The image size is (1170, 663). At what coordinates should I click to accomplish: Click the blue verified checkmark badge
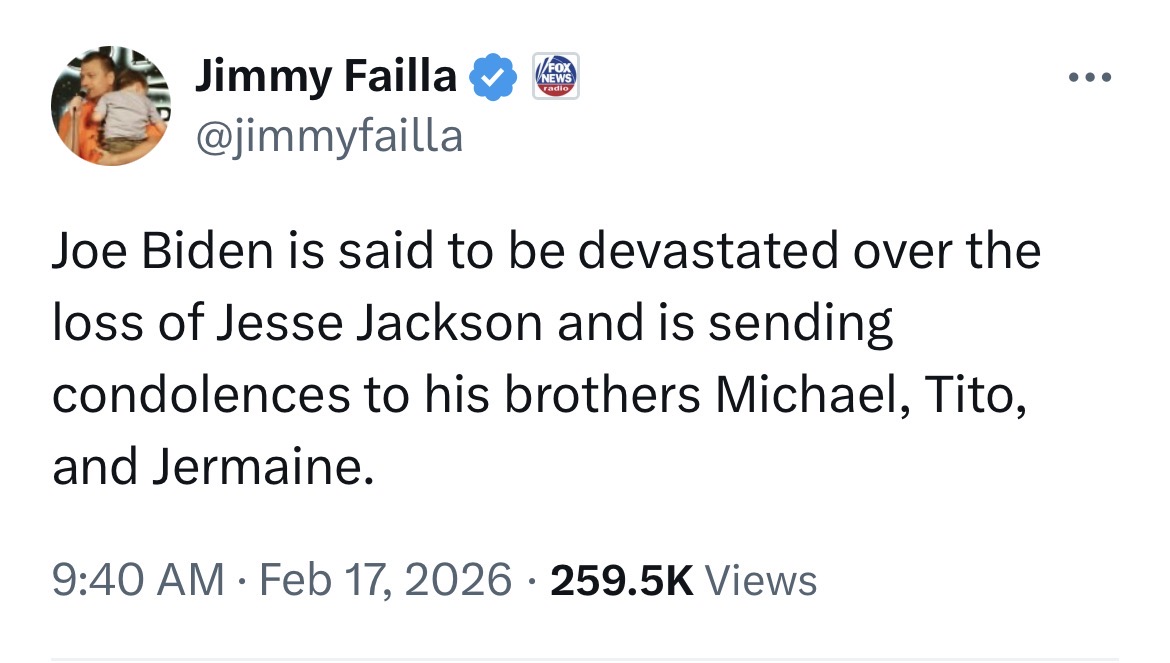494,78
